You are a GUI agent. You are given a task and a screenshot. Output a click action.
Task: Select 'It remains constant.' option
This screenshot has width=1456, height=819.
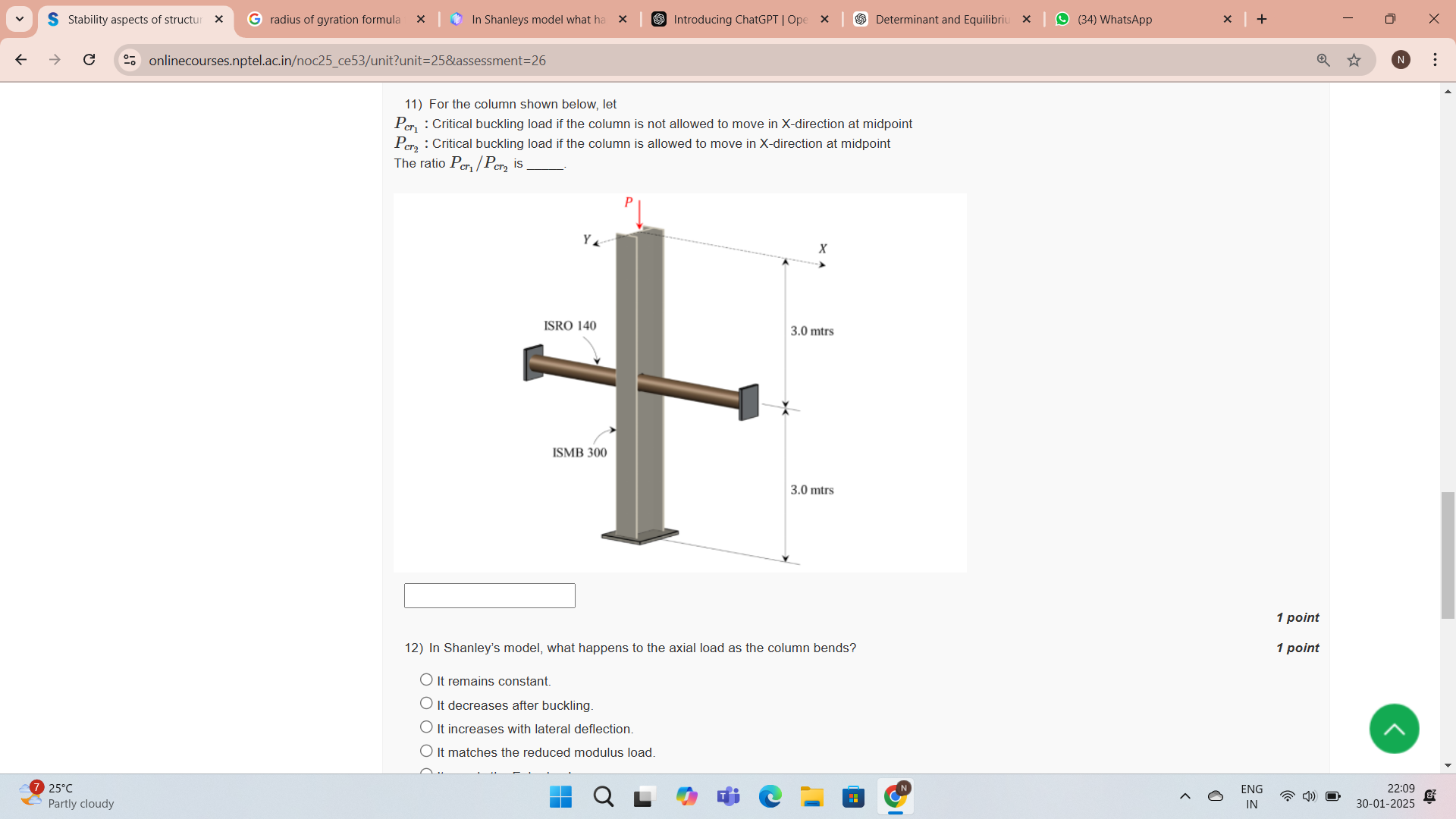(x=426, y=680)
